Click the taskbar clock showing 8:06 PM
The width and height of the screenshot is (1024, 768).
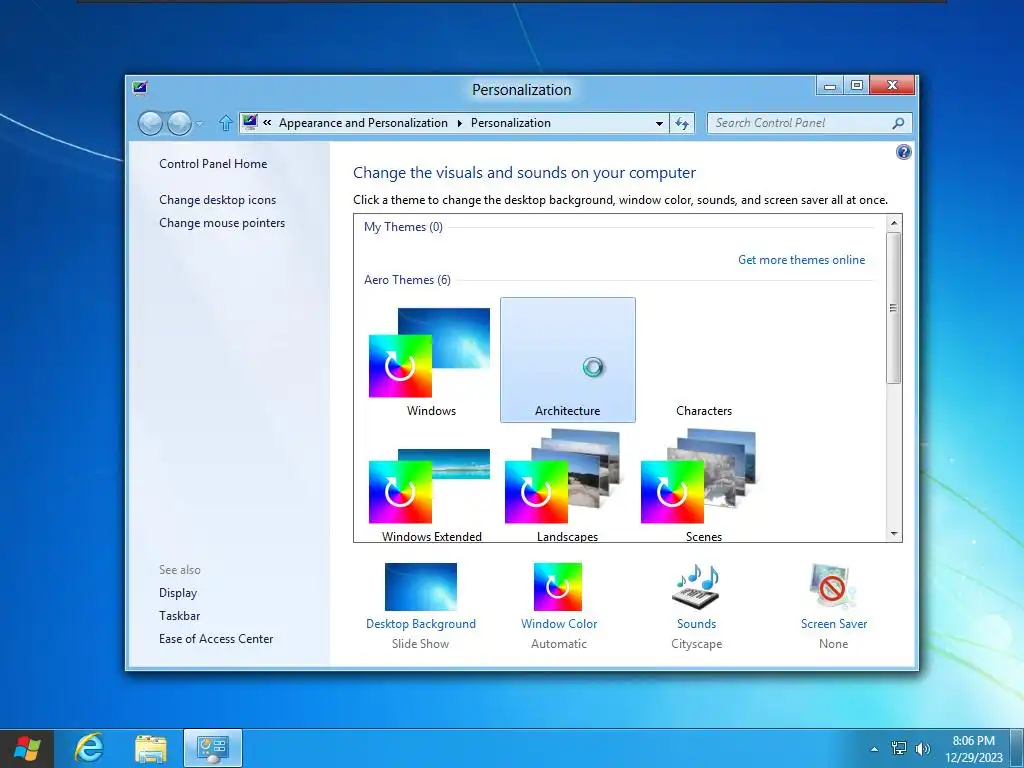[973, 749]
